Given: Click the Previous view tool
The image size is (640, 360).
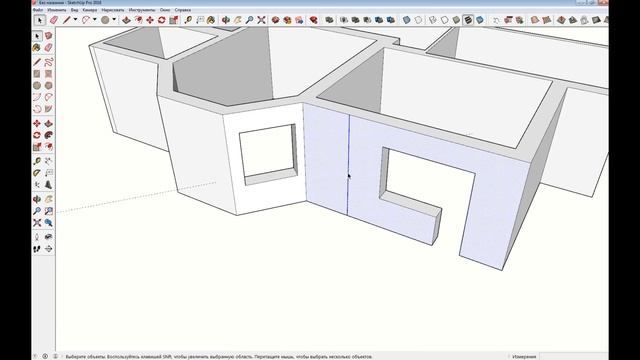Looking at the screenshot, I should tap(49, 223).
